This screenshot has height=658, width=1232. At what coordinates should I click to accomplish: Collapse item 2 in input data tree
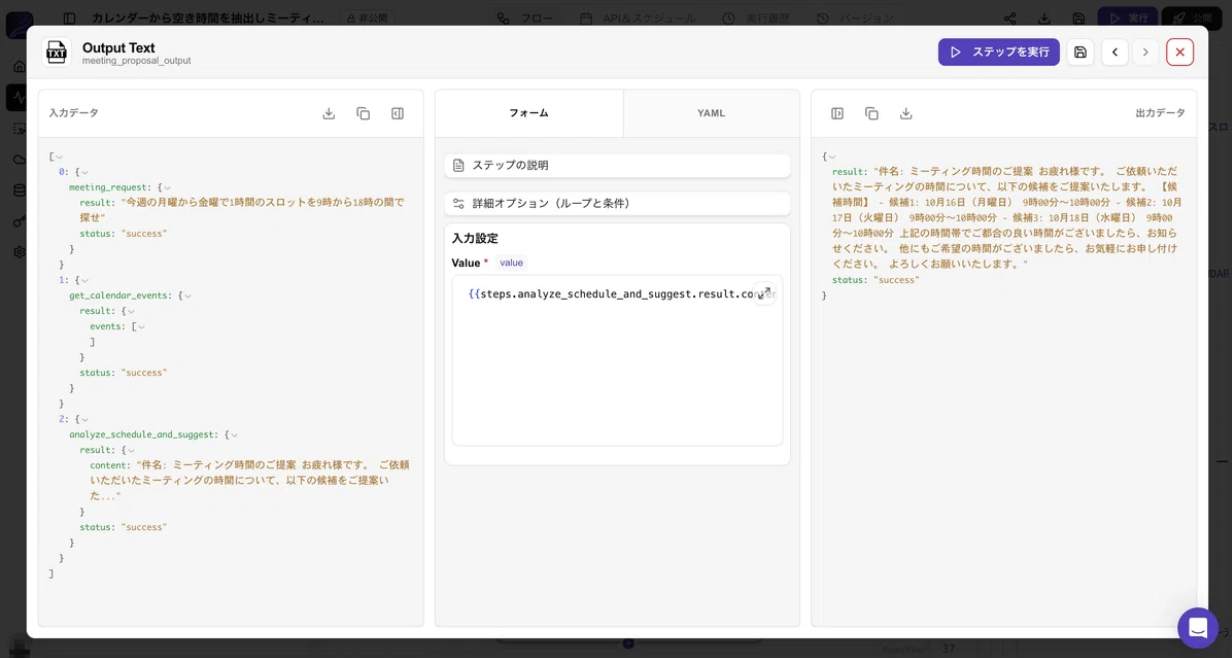(85, 419)
